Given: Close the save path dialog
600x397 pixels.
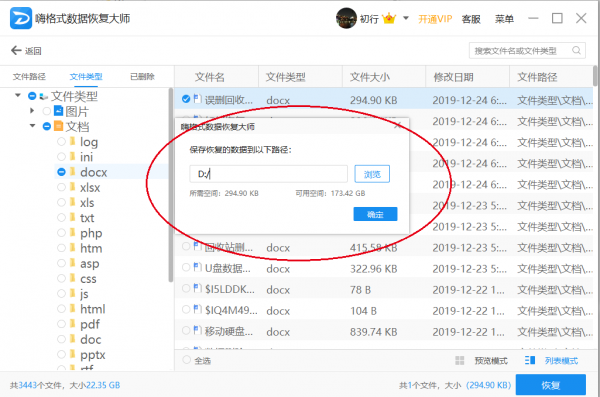Looking at the screenshot, I should pos(398,125).
